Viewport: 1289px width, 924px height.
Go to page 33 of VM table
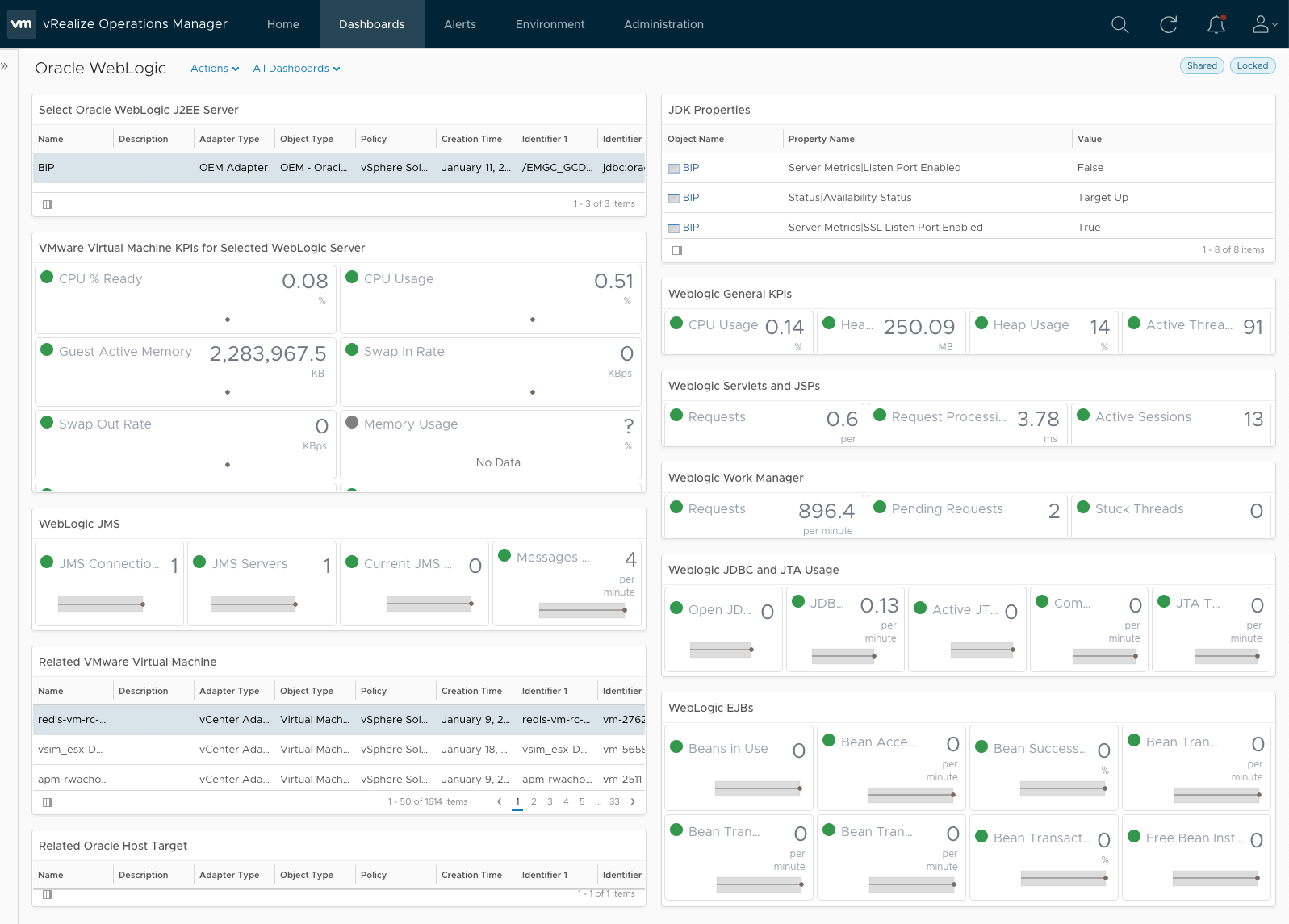tap(614, 801)
